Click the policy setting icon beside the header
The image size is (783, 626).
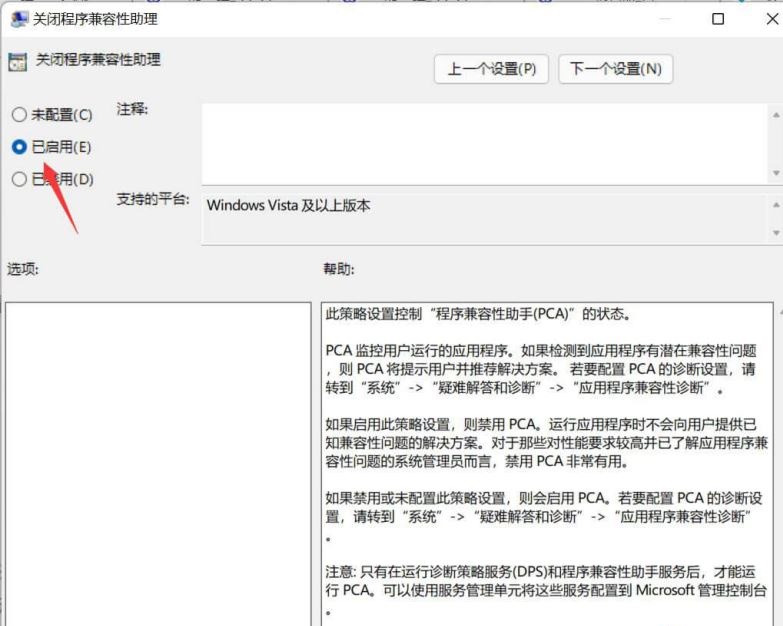17,62
